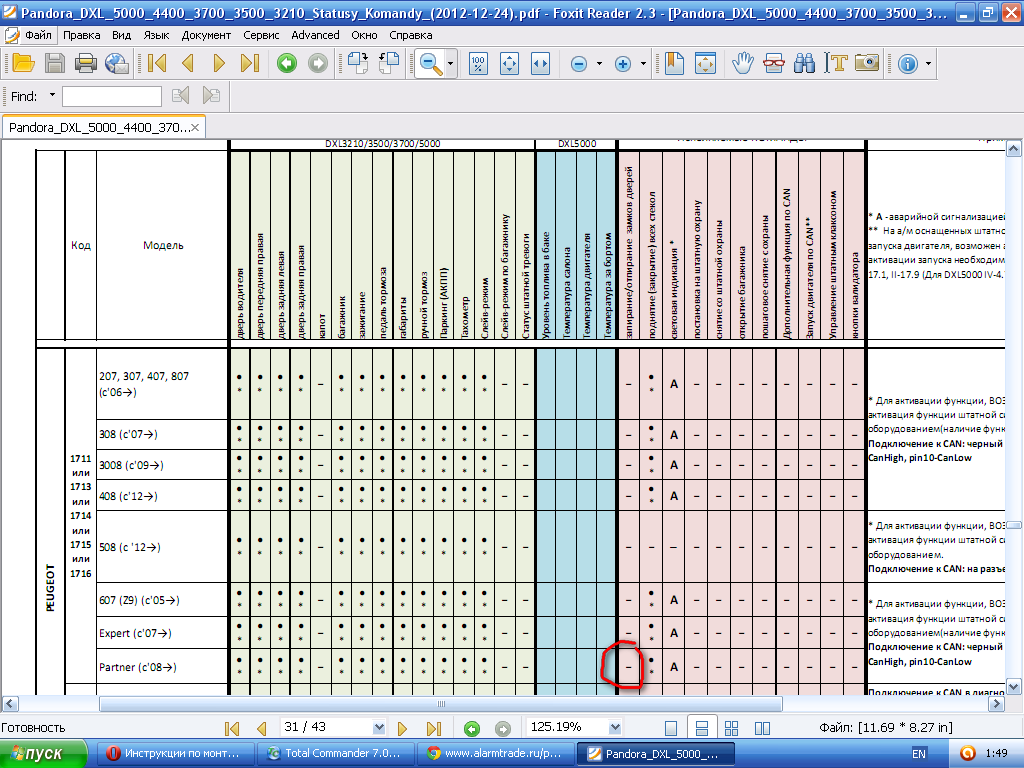Open a file with the folder icon
The height and width of the screenshot is (768, 1024).
click(x=23, y=63)
